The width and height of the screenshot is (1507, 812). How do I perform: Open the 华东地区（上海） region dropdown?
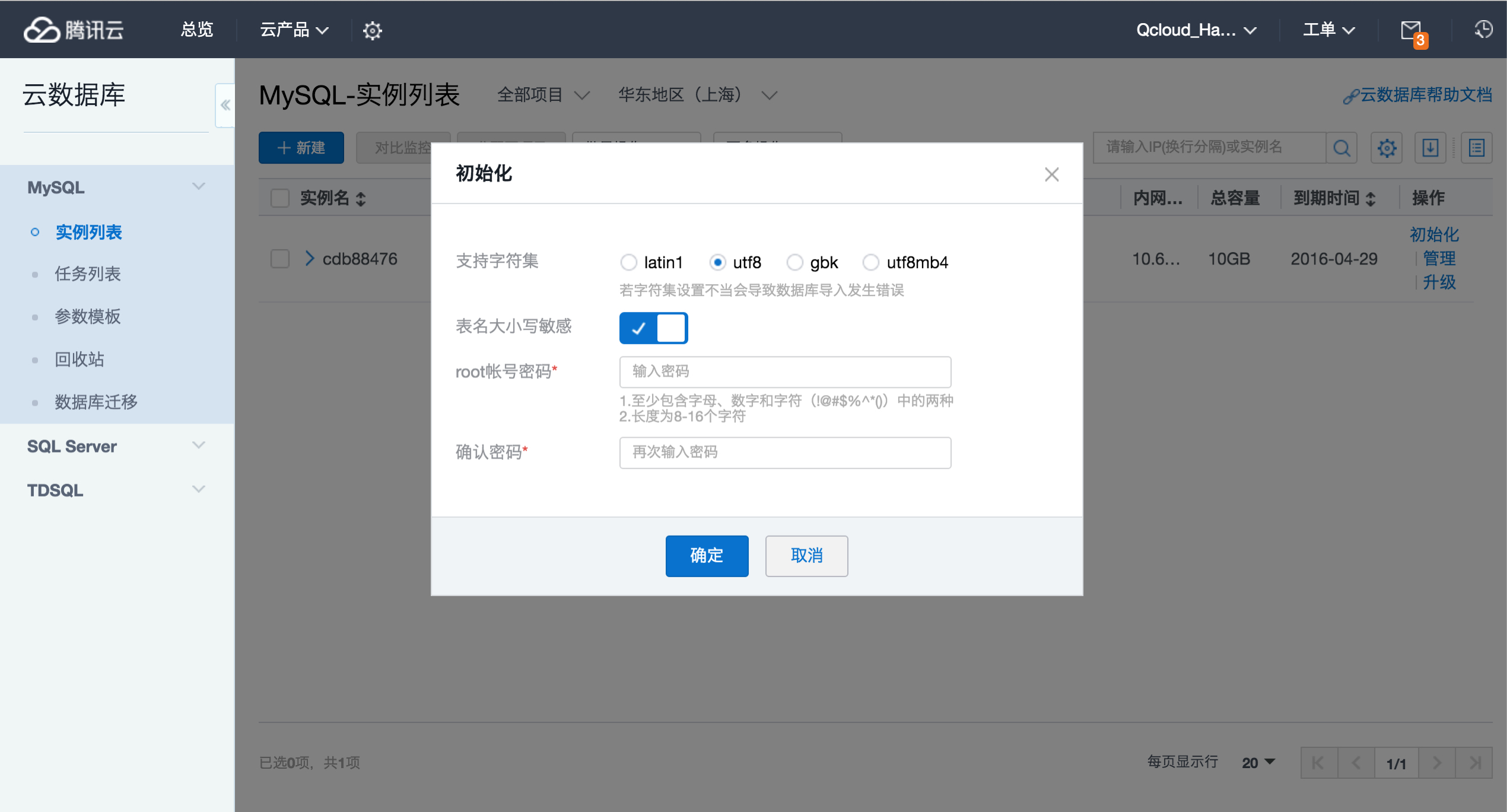[698, 95]
